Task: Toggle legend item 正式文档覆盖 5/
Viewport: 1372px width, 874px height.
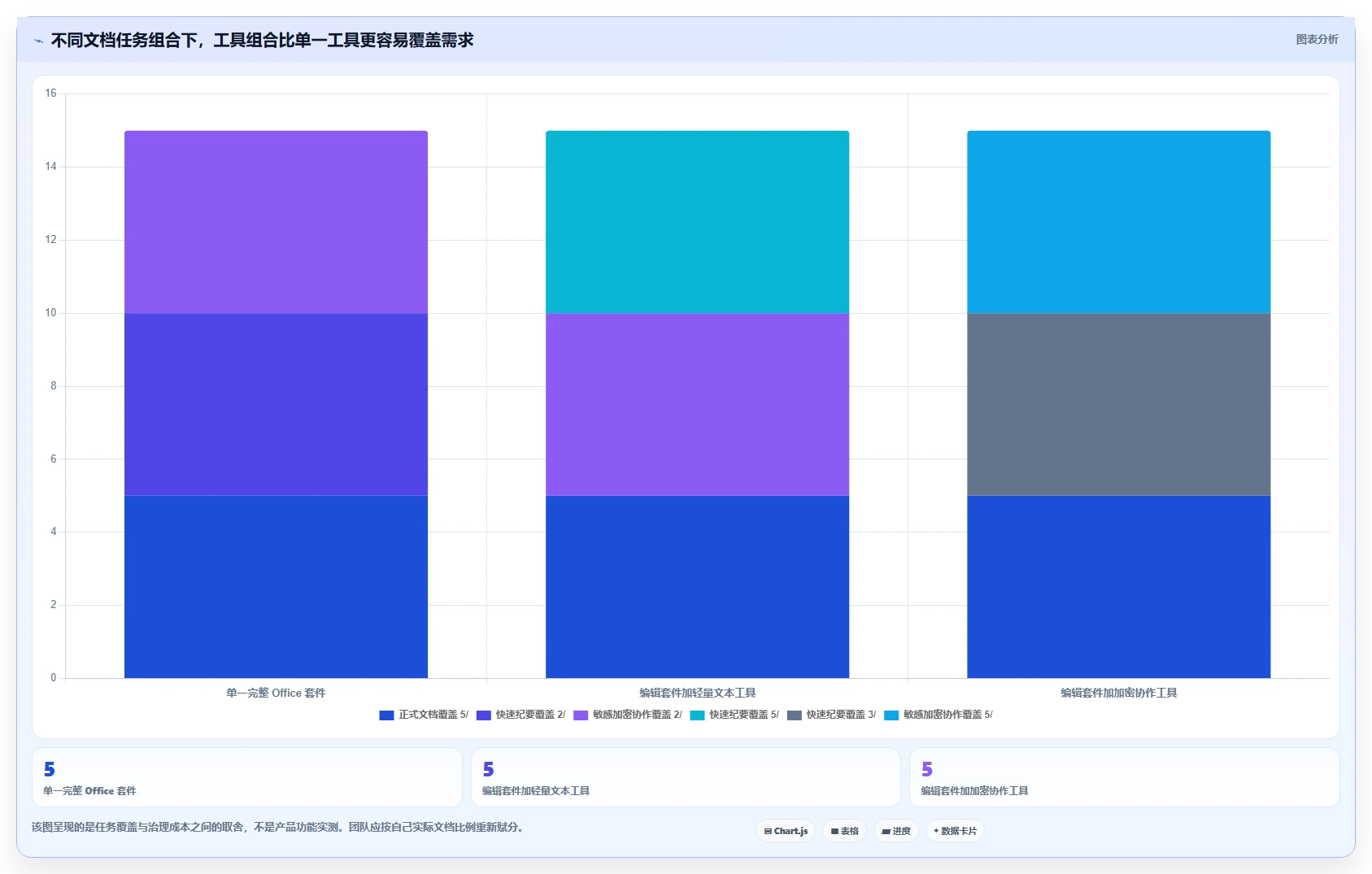Action: [x=424, y=715]
